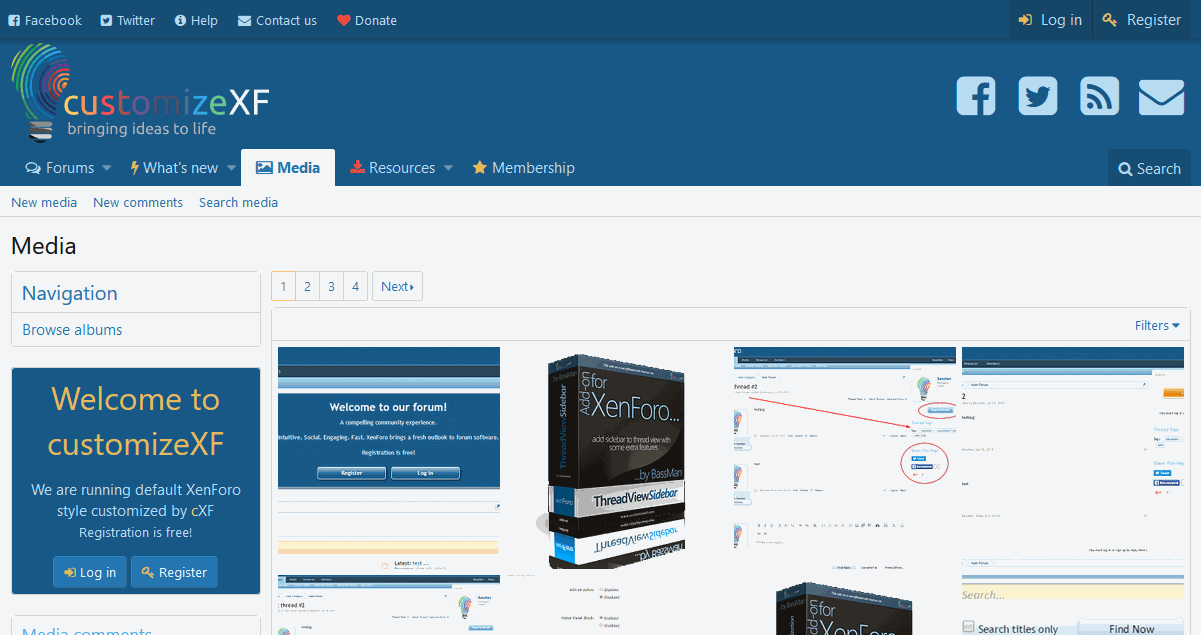Open the ThreadViewSidebar box thumbnail
Screen dimensions: 1201x635
(x=615, y=460)
